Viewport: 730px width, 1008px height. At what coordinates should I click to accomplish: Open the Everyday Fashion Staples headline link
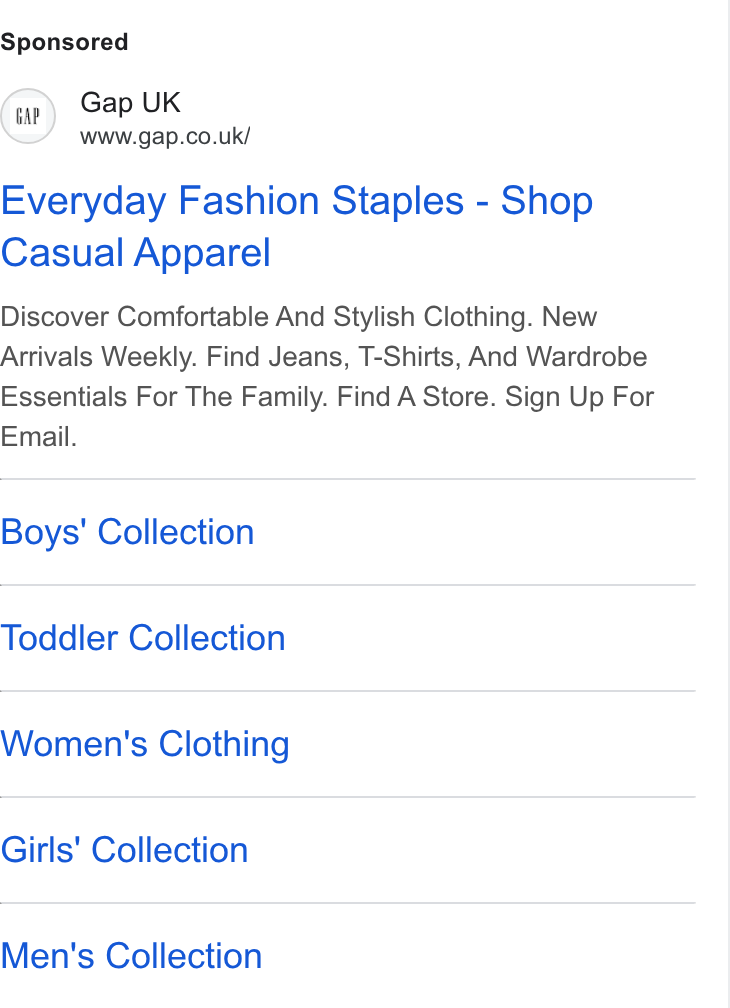(x=296, y=226)
